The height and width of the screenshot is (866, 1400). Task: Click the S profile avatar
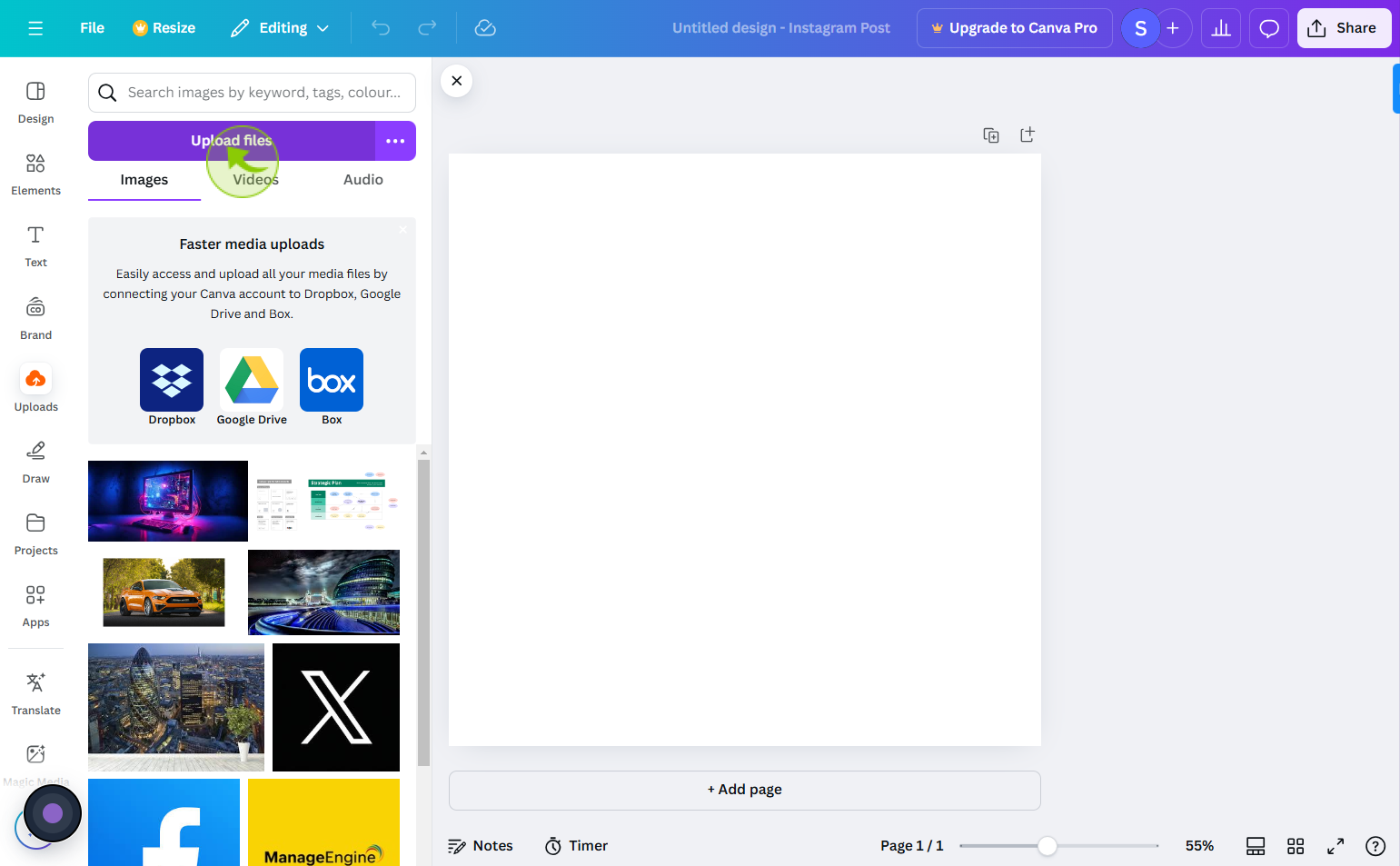tap(1140, 28)
